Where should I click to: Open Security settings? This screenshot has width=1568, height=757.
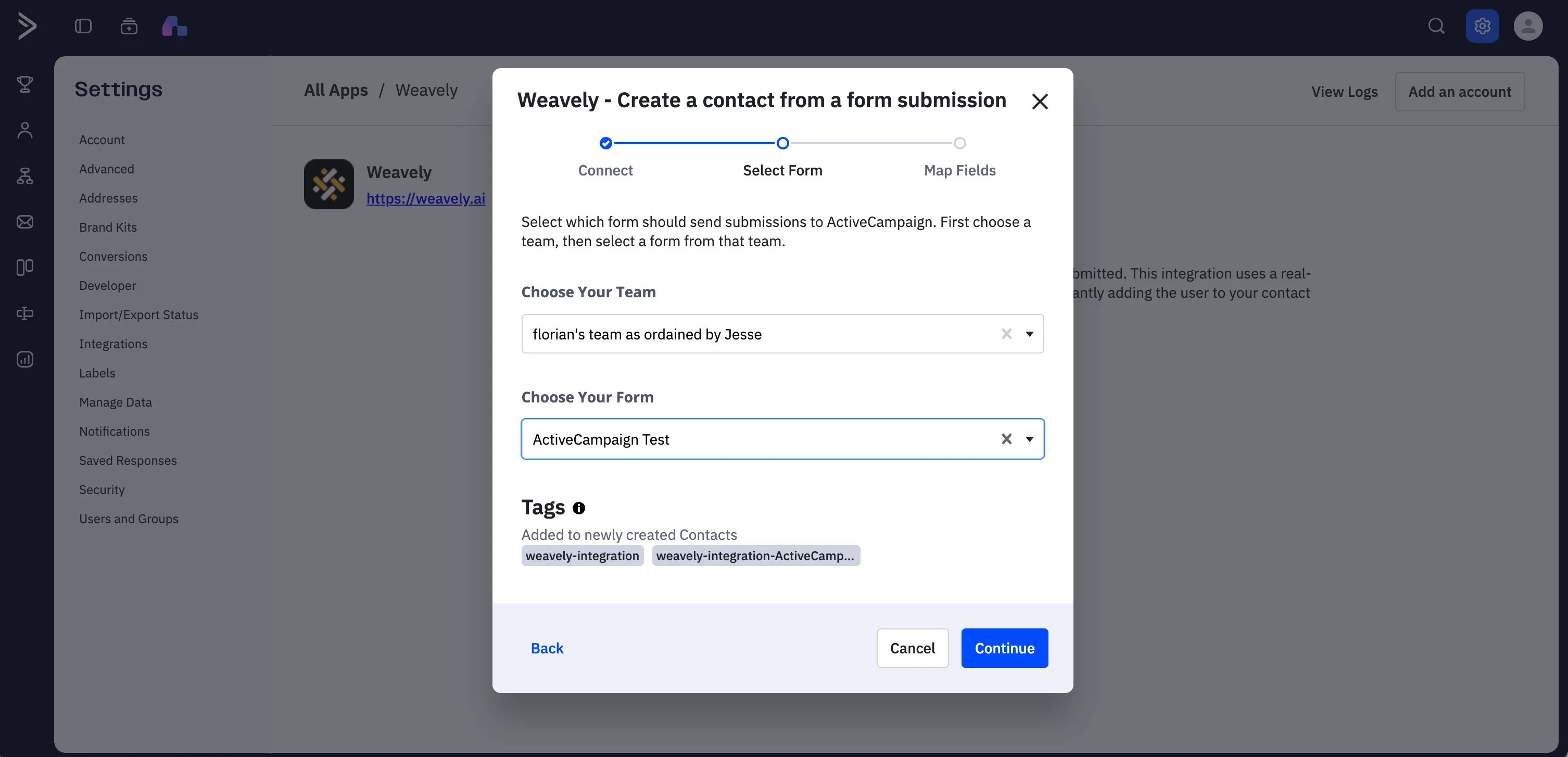pyautogui.click(x=102, y=490)
